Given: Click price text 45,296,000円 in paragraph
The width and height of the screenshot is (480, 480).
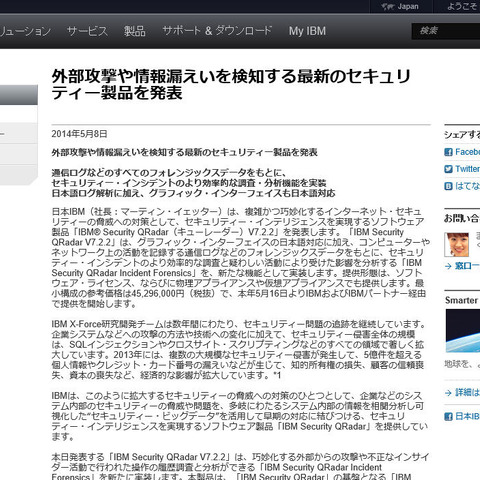Looking at the screenshot, I should tap(158, 294).
